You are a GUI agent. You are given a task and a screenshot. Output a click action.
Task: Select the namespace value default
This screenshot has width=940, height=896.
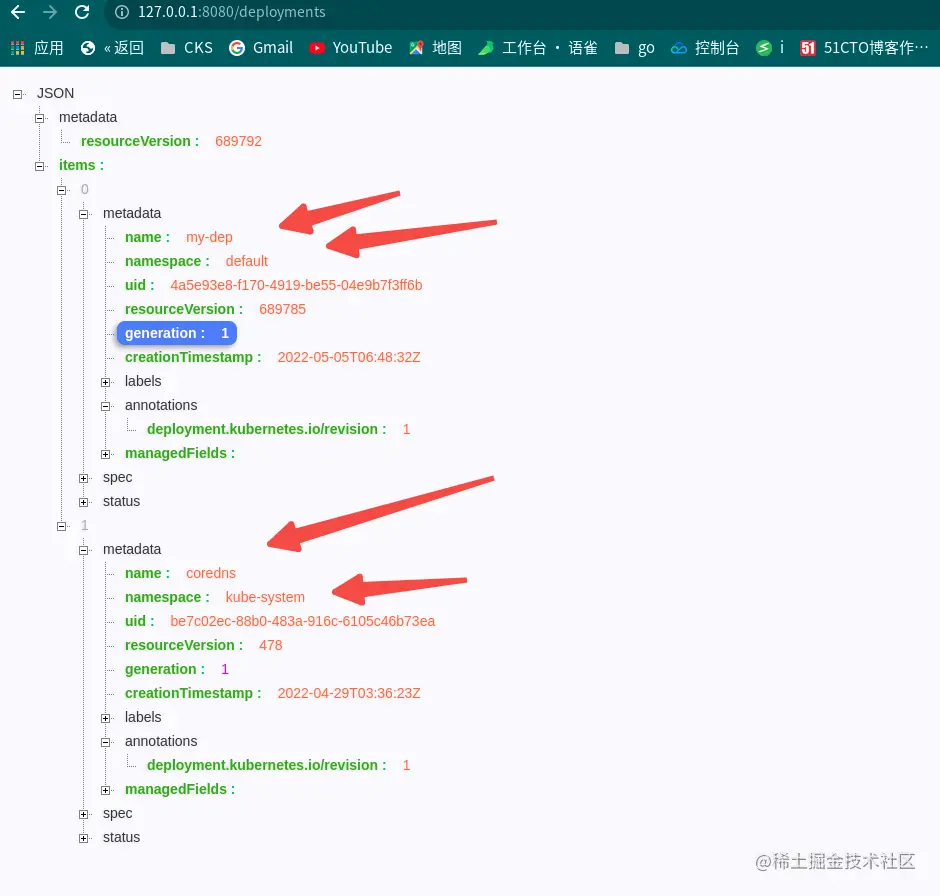pyautogui.click(x=246, y=261)
